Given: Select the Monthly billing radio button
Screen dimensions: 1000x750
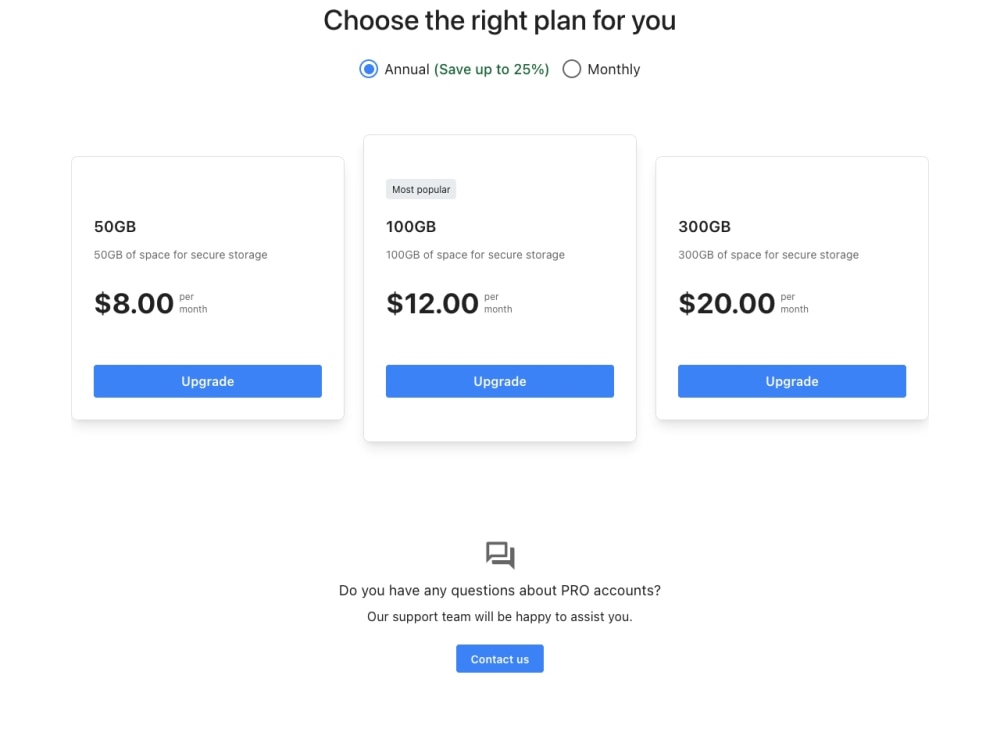Looking at the screenshot, I should [x=571, y=69].
